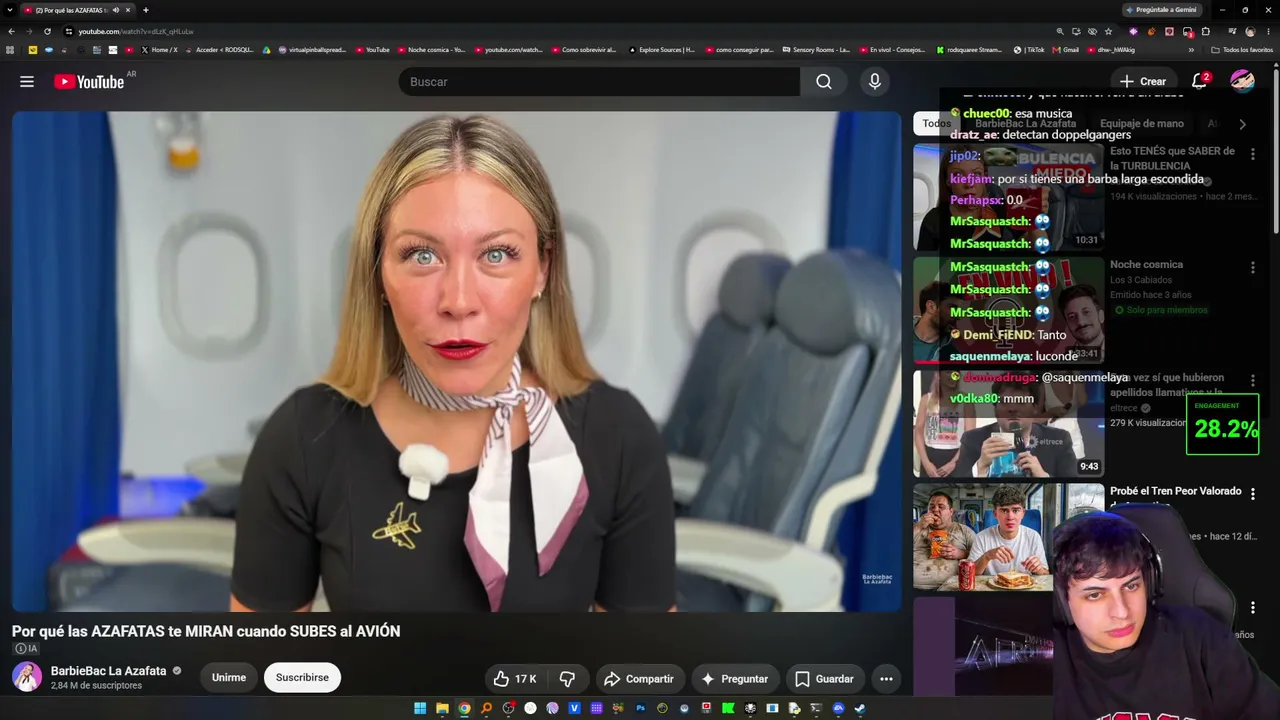The image size is (1280, 720).
Task: Open options for the Noche cosmica video
Action: tap(1252, 268)
